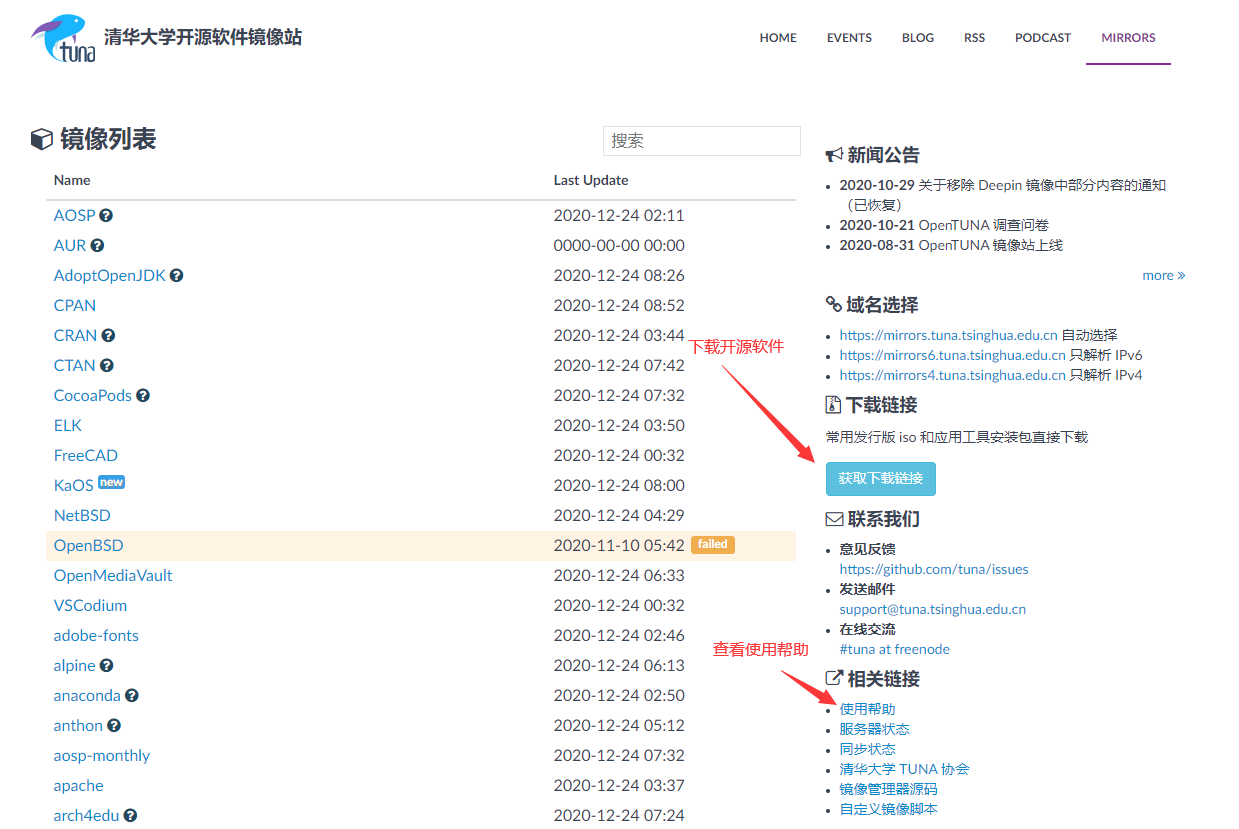Click the Last Update column header
Screen dimensions: 1239x829
click(591, 180)
